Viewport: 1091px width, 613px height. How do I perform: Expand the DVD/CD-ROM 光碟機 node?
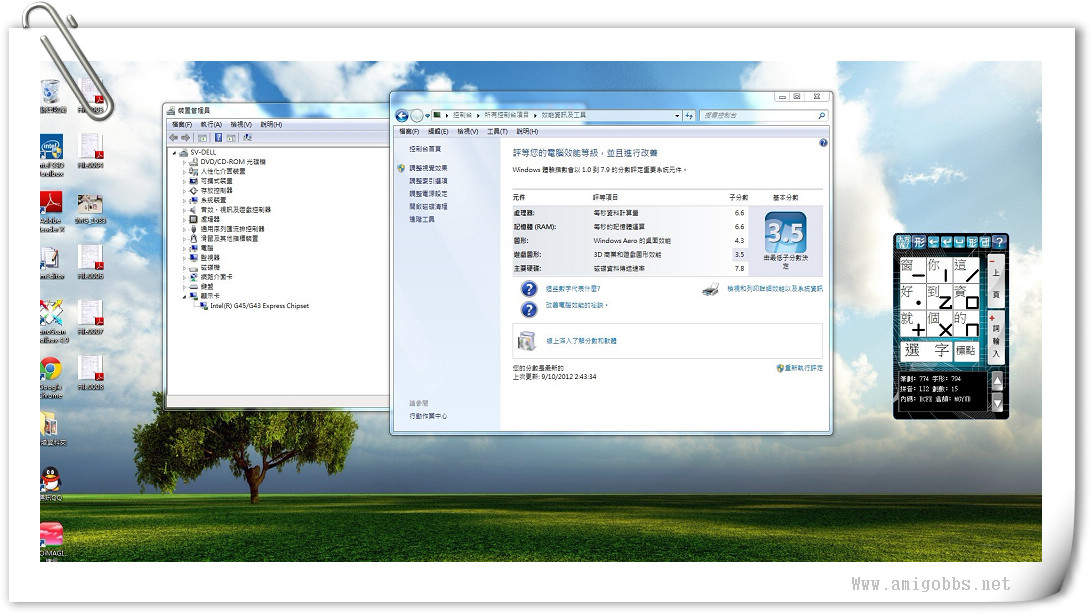coord(184,162)
